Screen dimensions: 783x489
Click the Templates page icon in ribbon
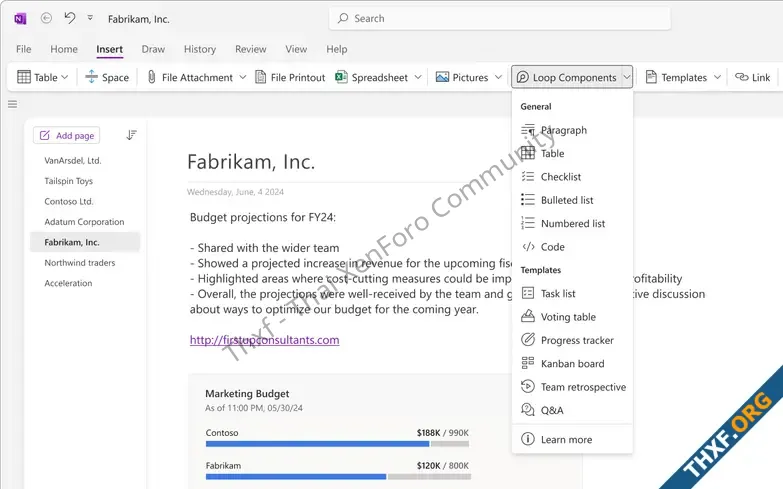(x=651, y=77)
